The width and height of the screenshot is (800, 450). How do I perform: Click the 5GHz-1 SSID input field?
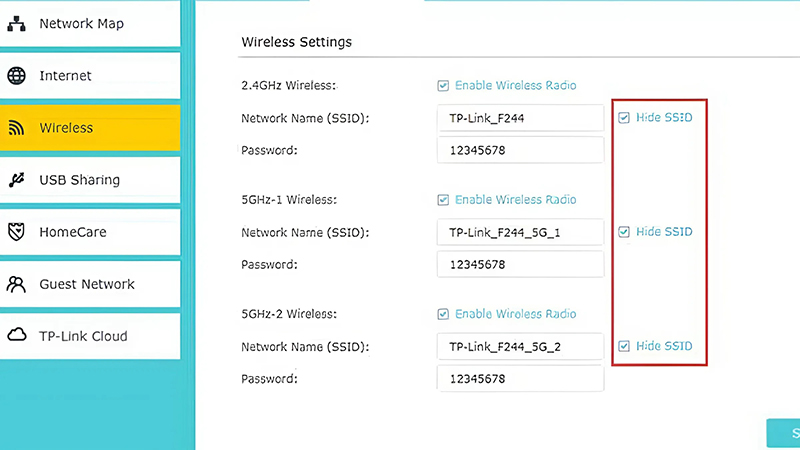pyautogui.click(x=520, y=233)
